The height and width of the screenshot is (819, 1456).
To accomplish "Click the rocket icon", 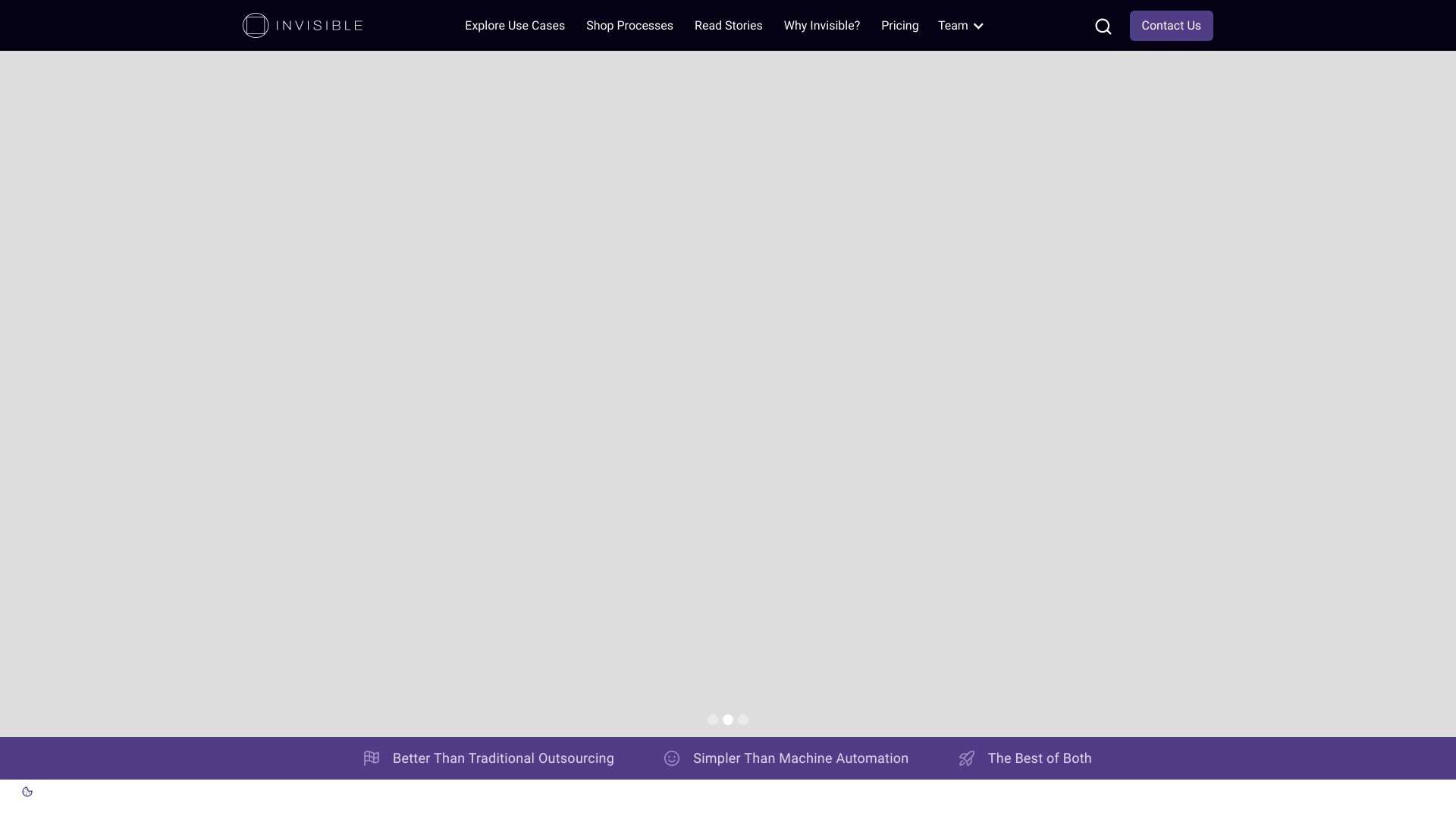I will [x=967, y=758].
